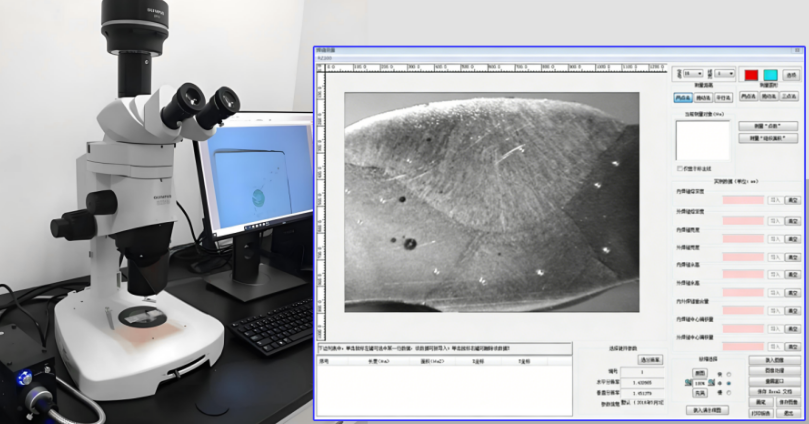Click the measure point count button

pos(767,126)
